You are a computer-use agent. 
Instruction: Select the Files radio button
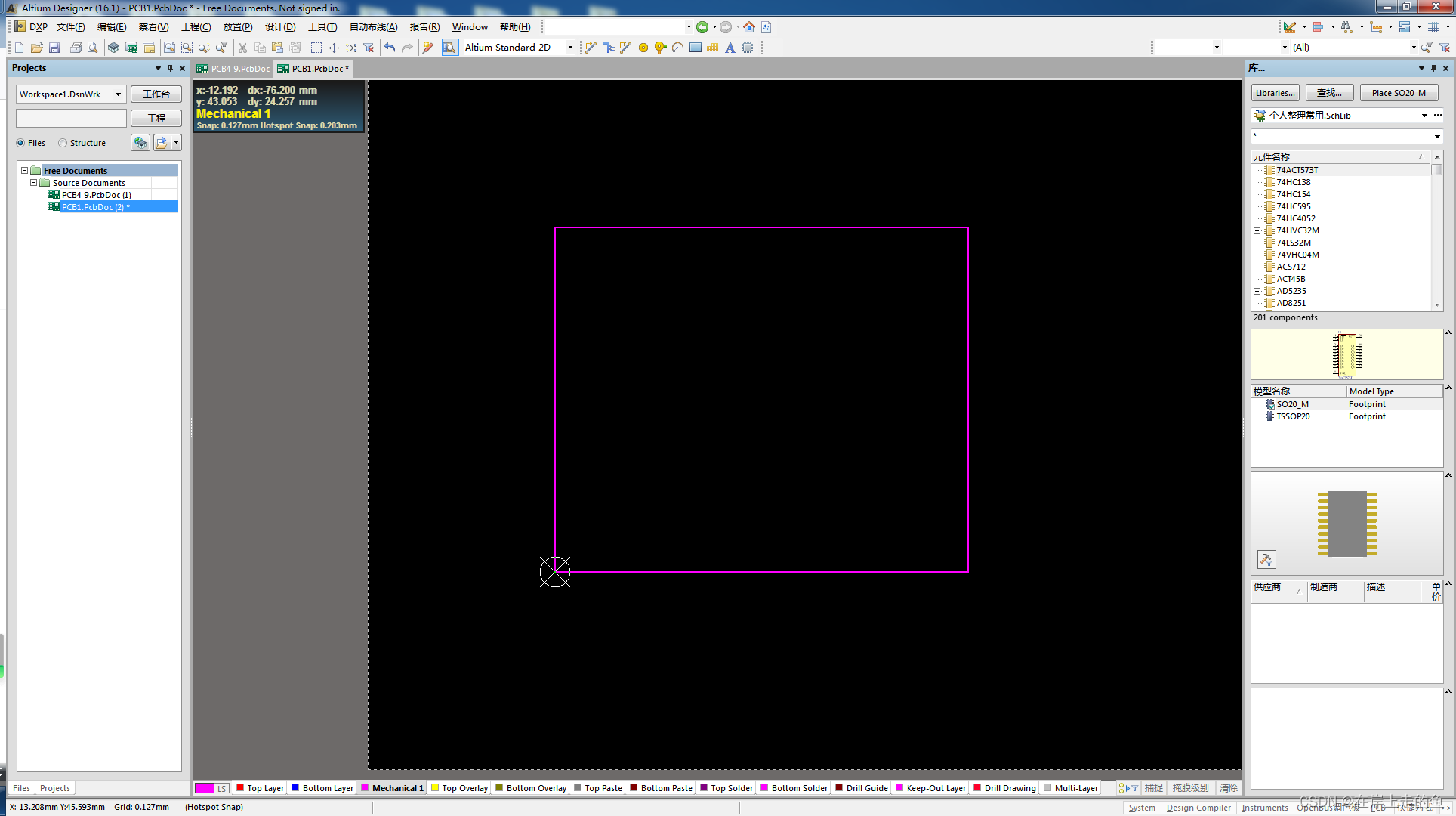pyautogui.click(x=21, y=143)
